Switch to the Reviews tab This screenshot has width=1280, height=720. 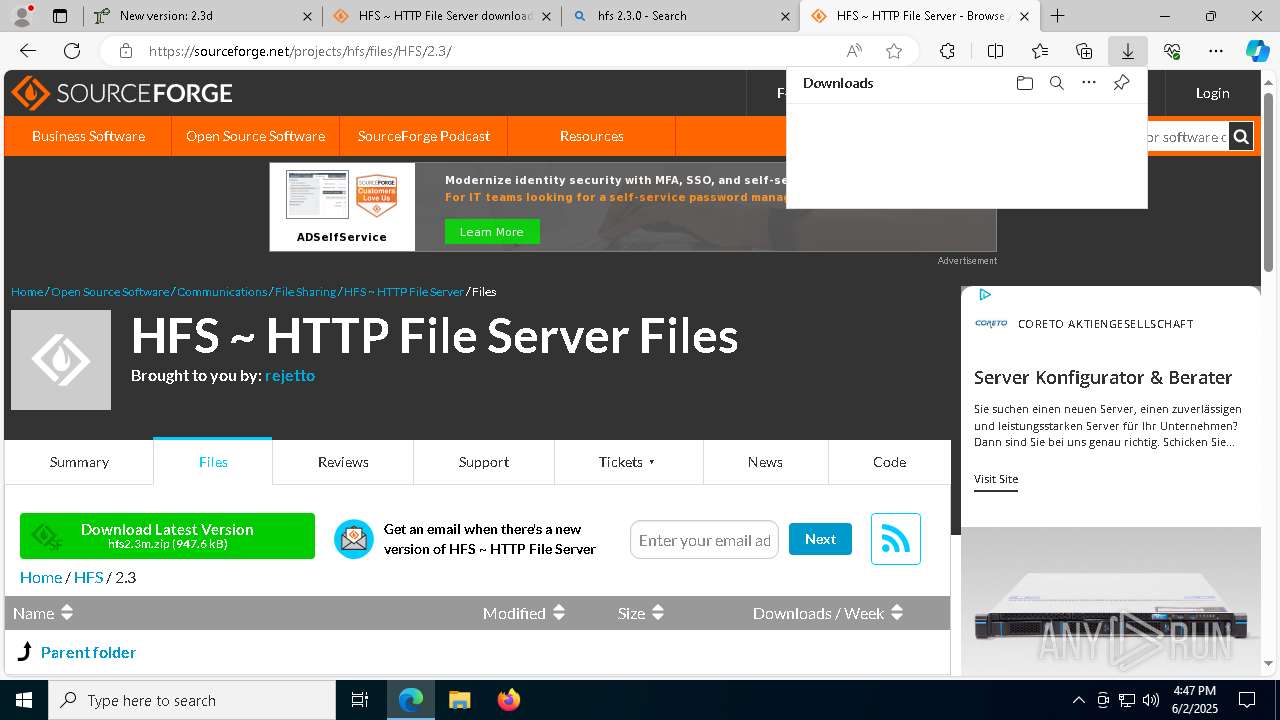343,462
